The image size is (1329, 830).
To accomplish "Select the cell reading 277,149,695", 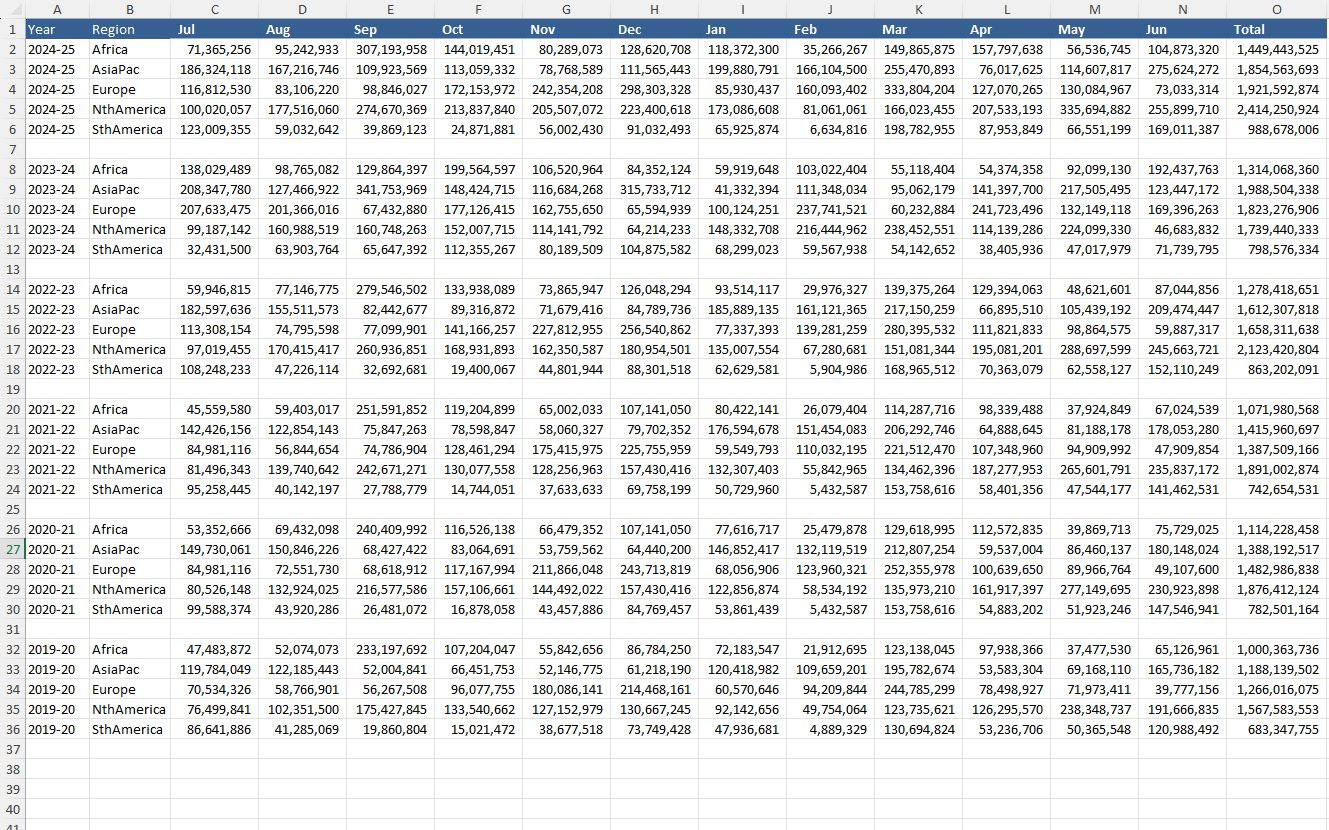I will click(x=1094, y=589).
